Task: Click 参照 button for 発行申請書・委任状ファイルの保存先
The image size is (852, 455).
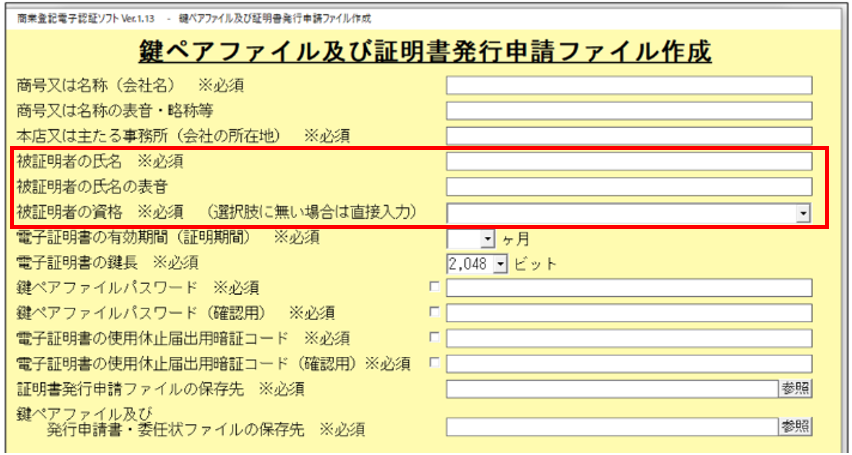Action: [x=795, y=427]
